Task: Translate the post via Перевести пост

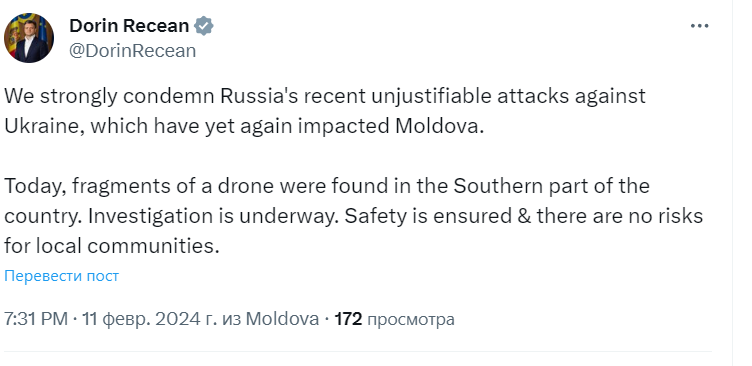Action: tap(61, 276)
